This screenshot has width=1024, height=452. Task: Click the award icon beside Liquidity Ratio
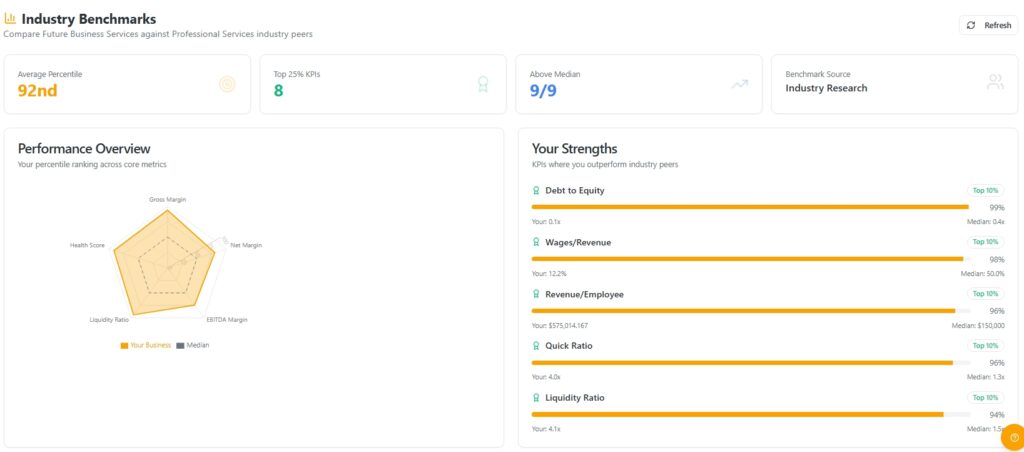click(537, 398)
